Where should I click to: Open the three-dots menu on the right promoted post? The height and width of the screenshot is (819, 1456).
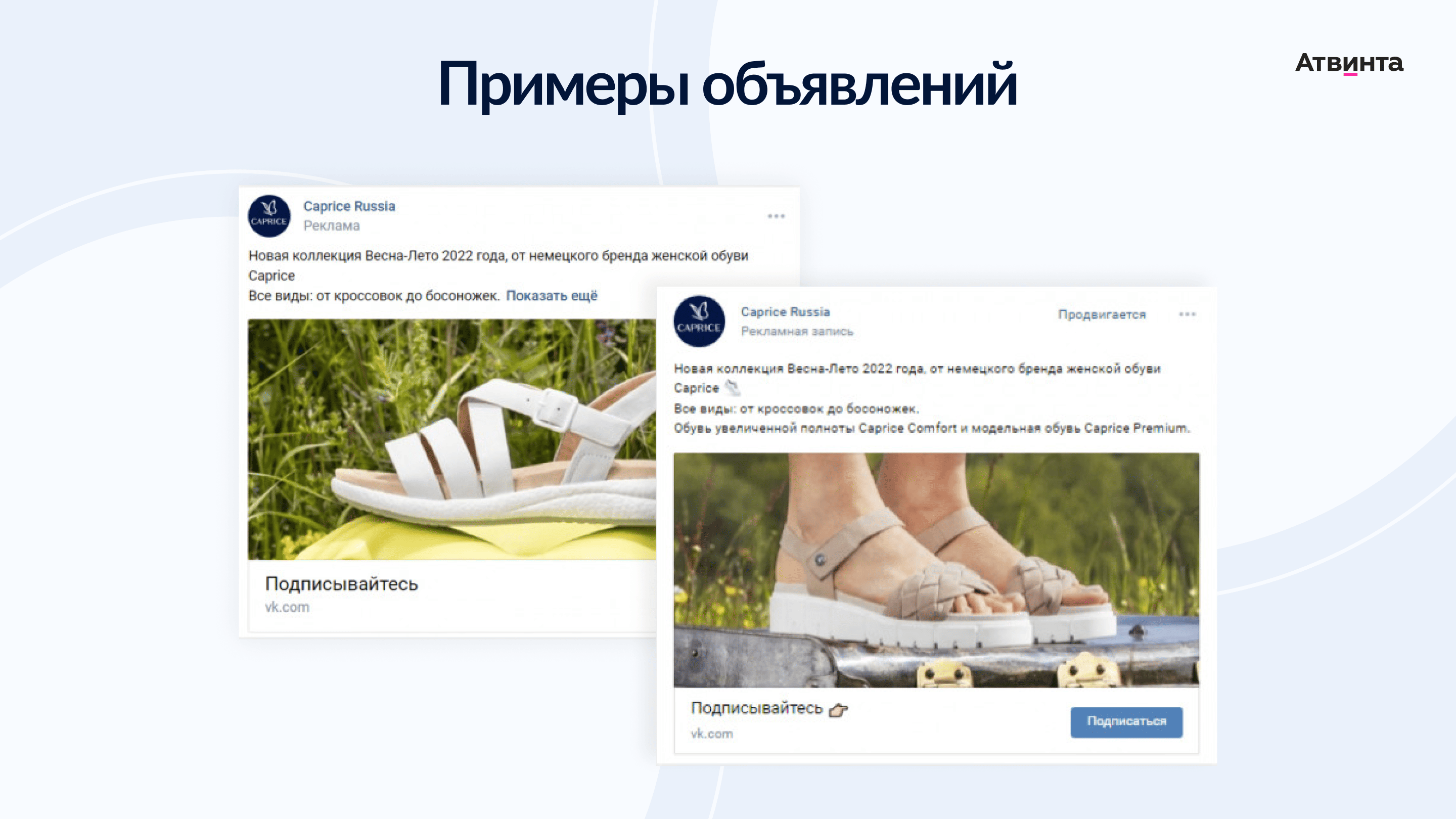coord(1187,314)
